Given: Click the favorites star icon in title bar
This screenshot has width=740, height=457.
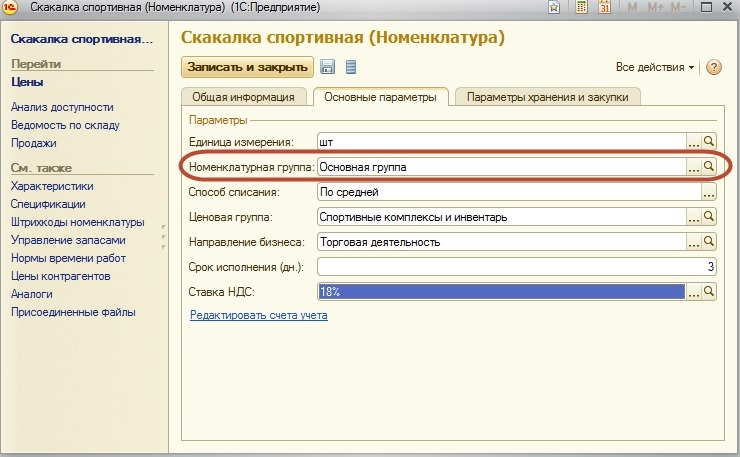Looking at the screenshot, I should click(x=554, y=8).
